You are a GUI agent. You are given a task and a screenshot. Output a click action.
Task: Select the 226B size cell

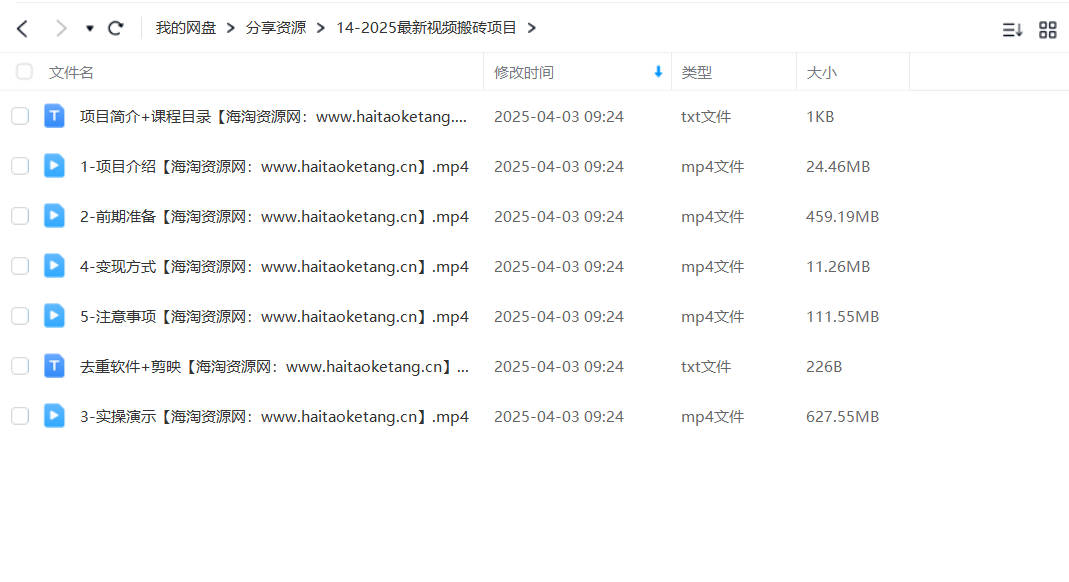pos(824,367)
